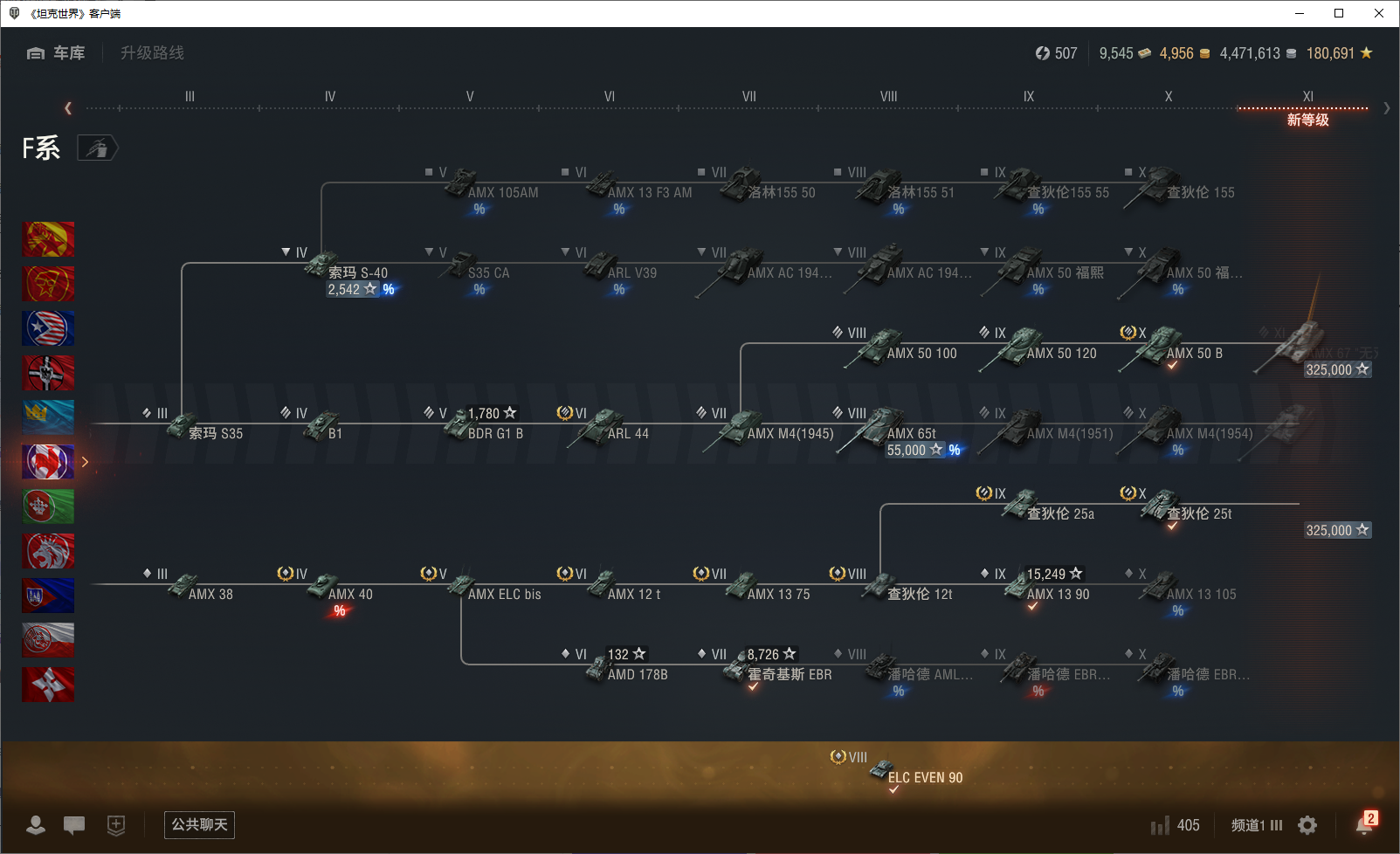This screenshot has height=854, width=1400.
Task: Select the white-and-red Poland nation flag
Action: tap(48, 640)
